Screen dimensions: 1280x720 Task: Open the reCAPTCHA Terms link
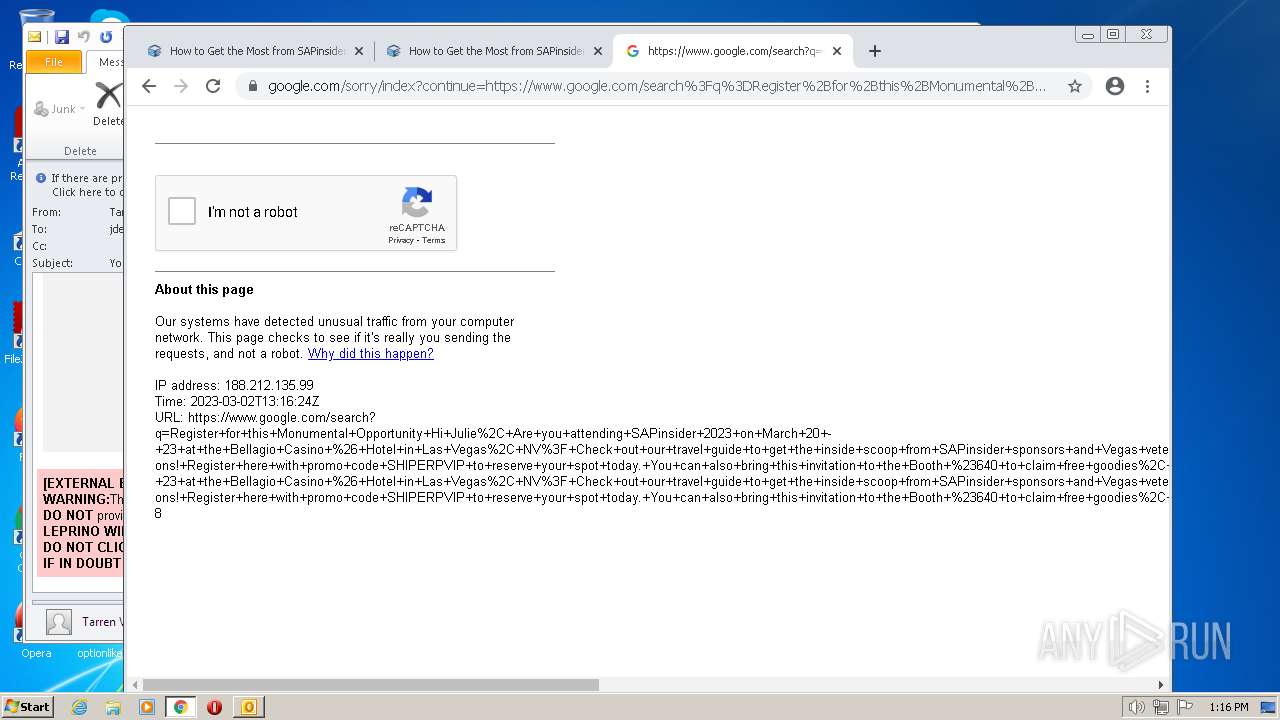click(433, 240)
